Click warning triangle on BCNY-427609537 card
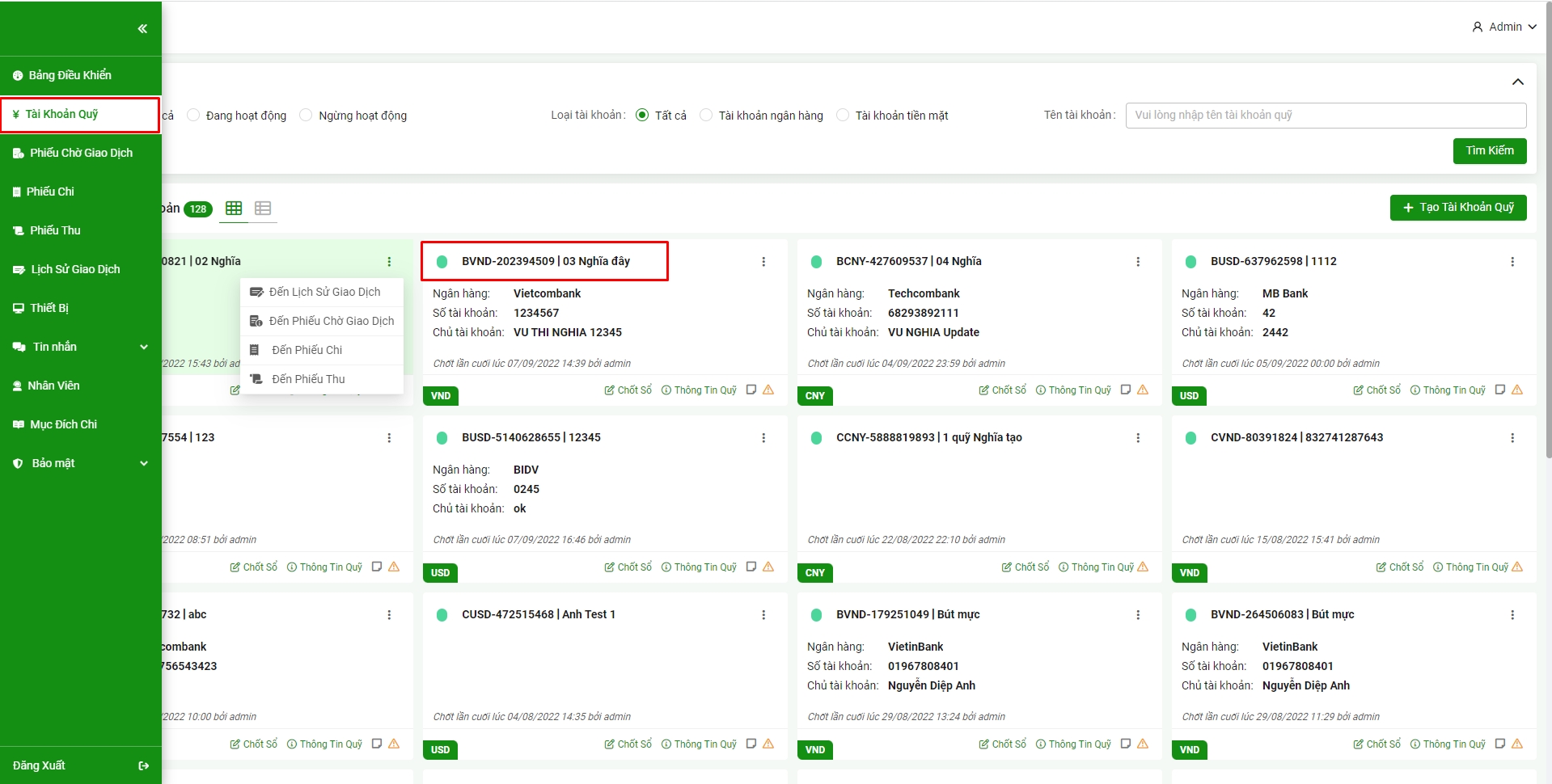This screenshot has width=1552, height=784. tap(1143, 390)
